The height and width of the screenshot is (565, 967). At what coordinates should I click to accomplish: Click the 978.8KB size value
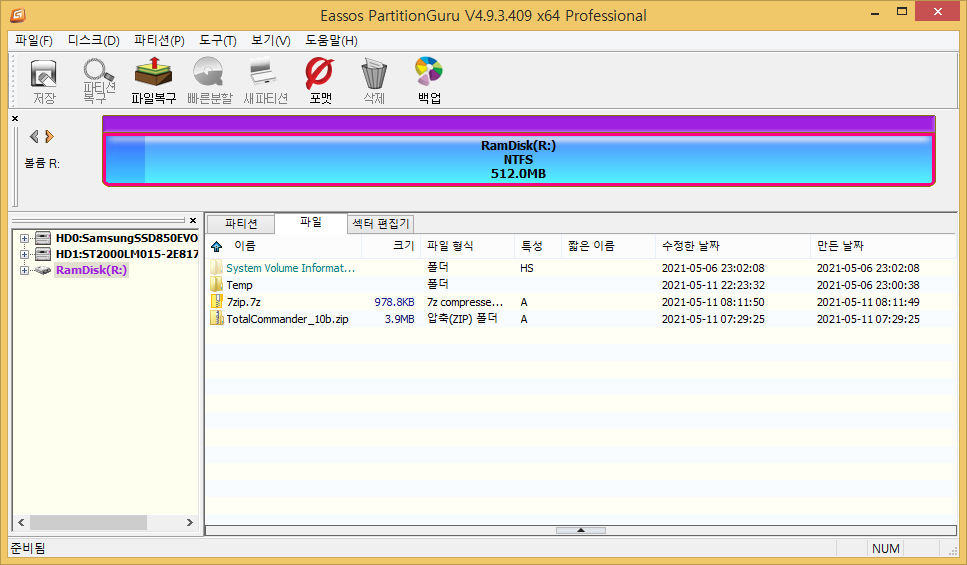coord(394,302)
